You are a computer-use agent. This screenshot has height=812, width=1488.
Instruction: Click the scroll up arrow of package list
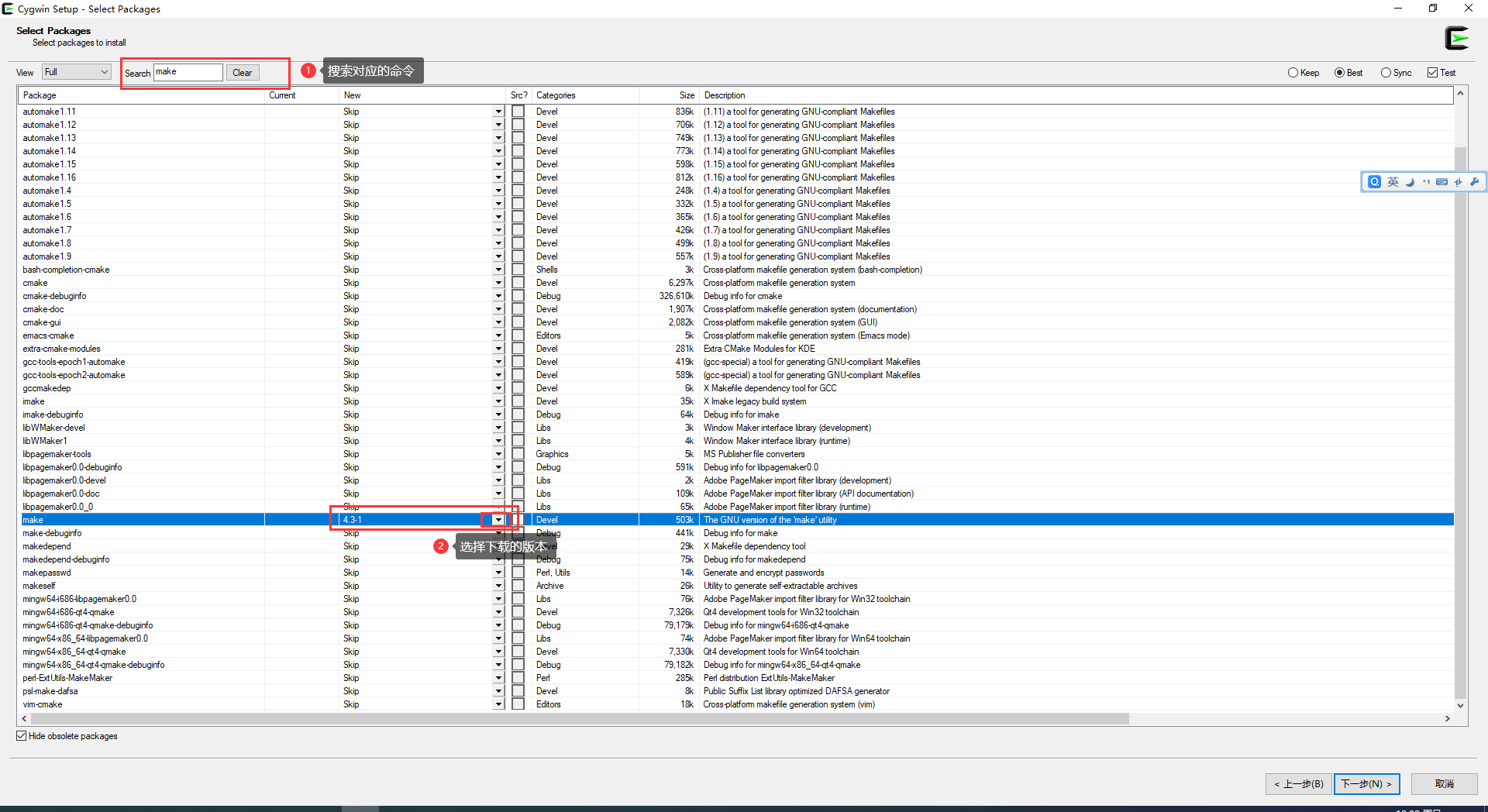click(1460, 94)
